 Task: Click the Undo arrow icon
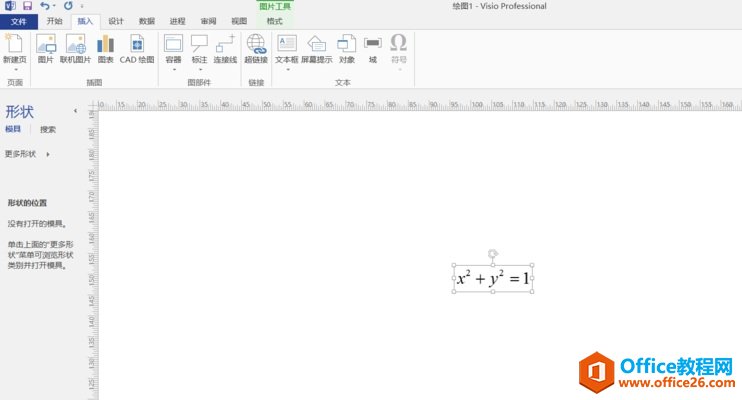(45, 6)
